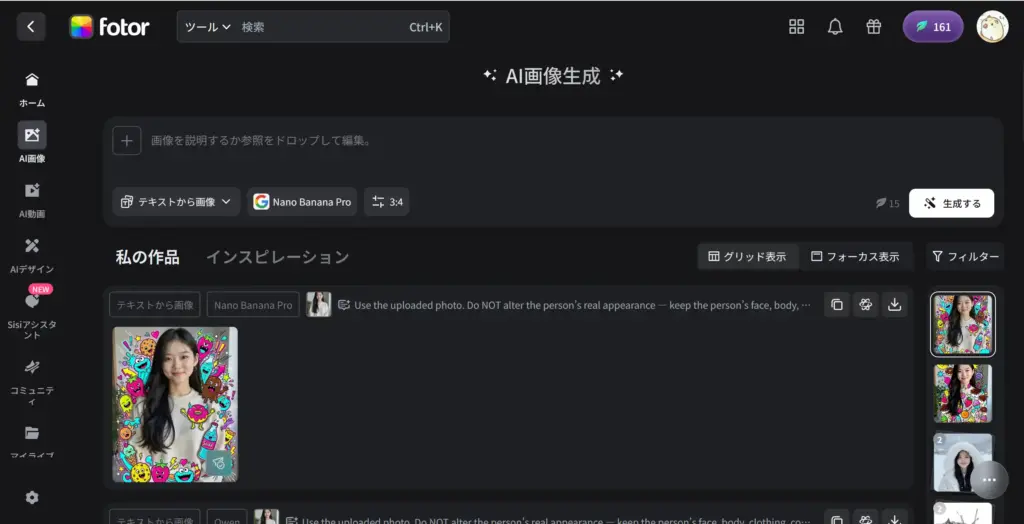Open Sisiアシスタント in the sidebar

click(32, 317)
